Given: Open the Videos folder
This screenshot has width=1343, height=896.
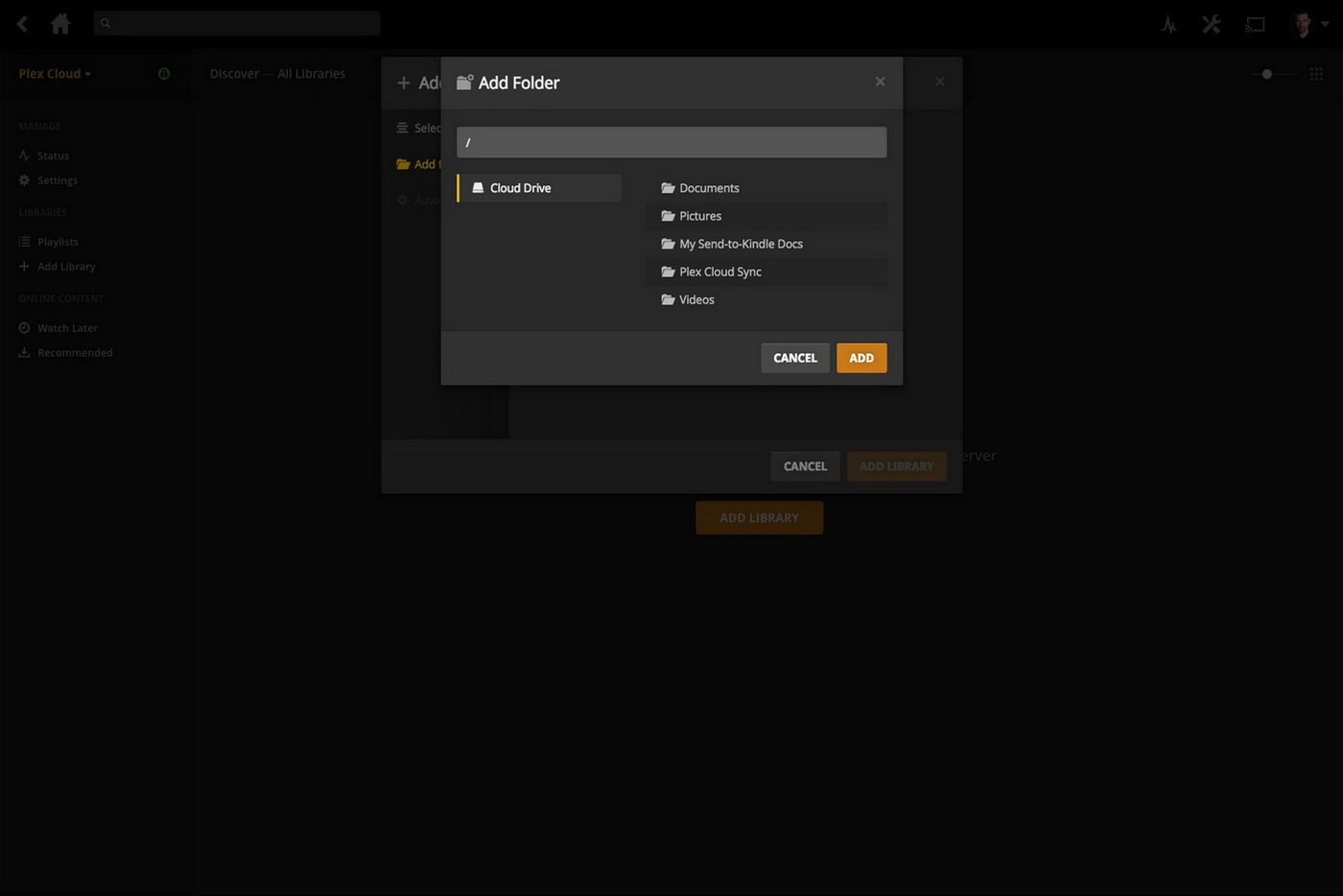Looking at the screenshot, I should pyautogui.click(x=766, y=299).
